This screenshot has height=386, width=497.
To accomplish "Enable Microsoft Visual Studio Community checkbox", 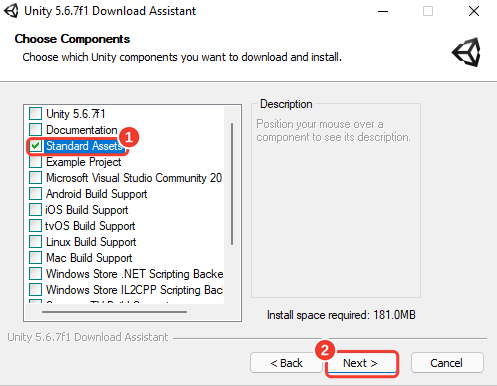I will (x=35, y=178).
